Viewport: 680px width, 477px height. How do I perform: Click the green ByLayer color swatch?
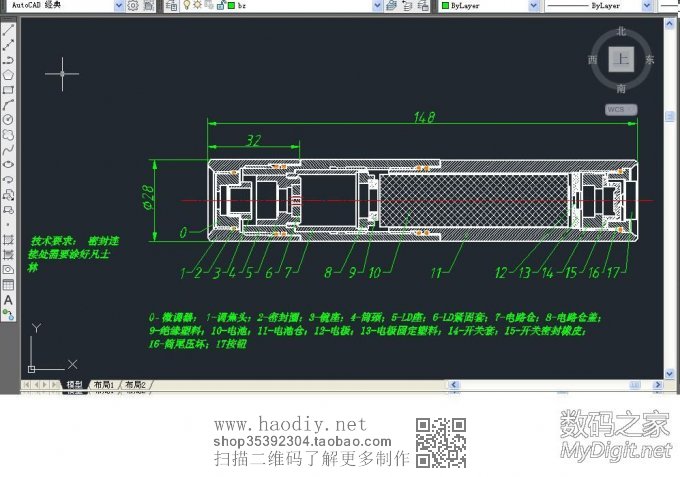point(444,5)
